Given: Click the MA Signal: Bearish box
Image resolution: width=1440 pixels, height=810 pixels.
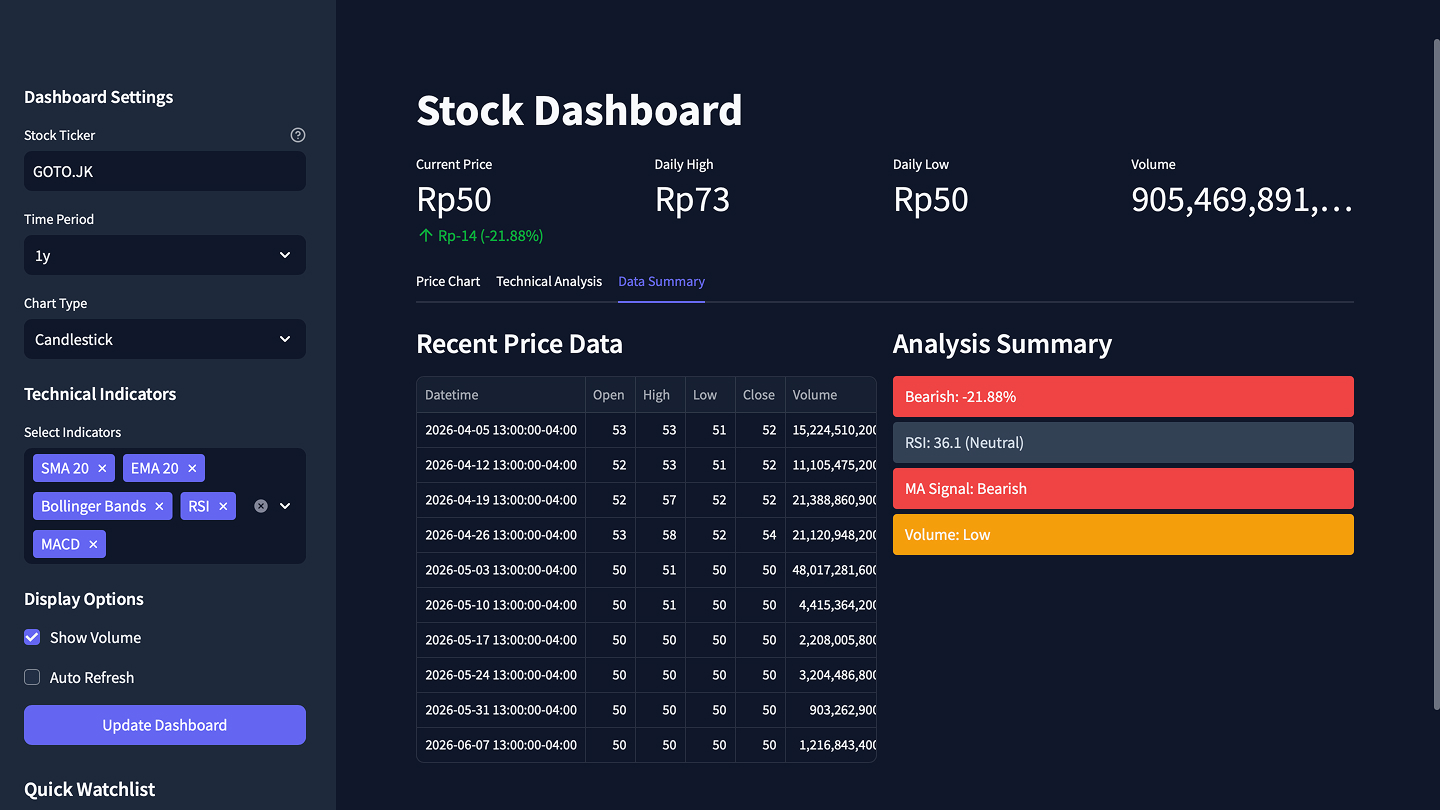Looking at the screenshot, I should tap(1123, 488).
